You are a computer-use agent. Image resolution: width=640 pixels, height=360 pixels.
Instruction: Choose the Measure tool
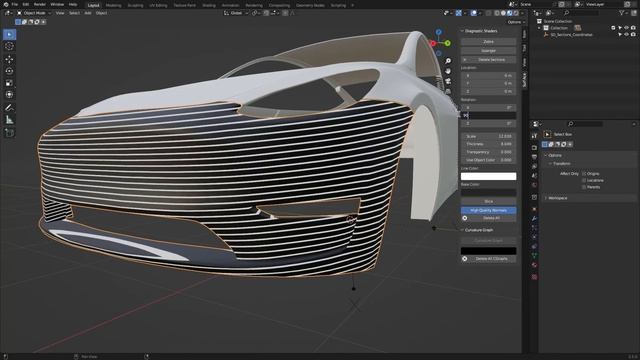click(x=9, y=120)
